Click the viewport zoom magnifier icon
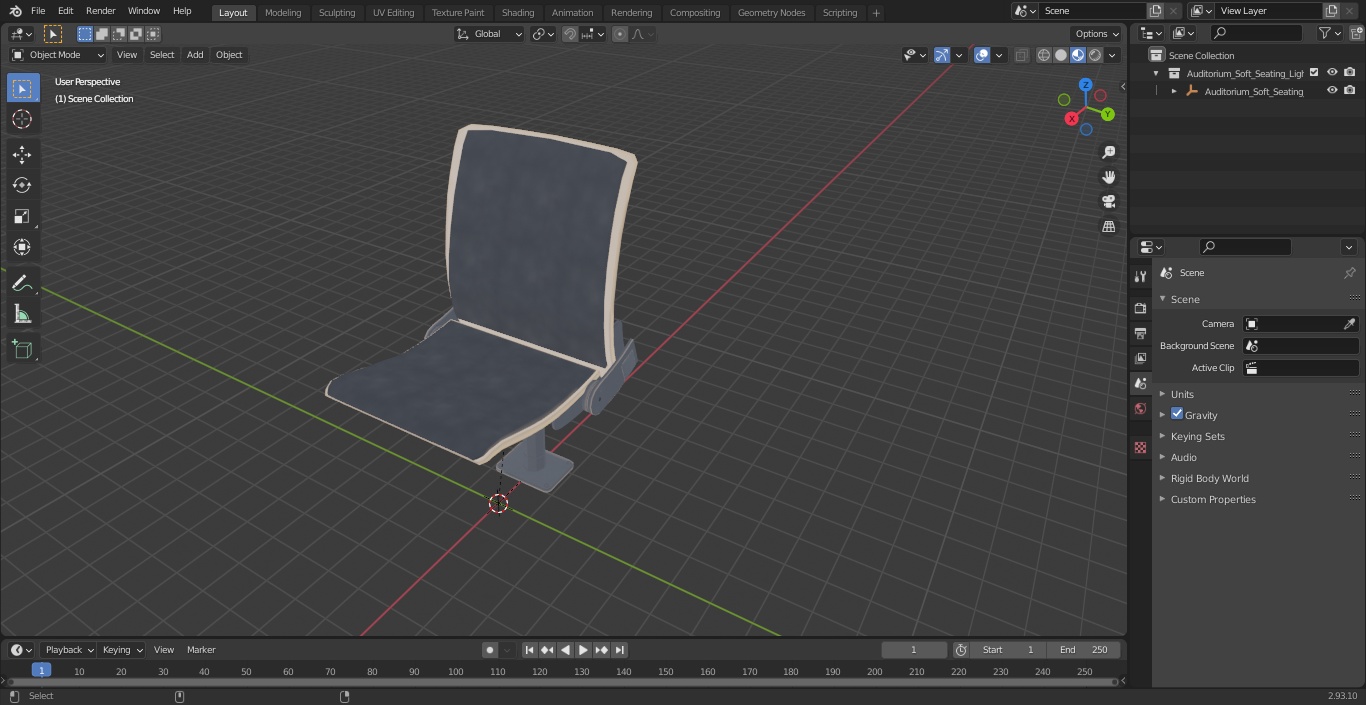This screenshot has width=1366, height=705. coord(1108,152)
